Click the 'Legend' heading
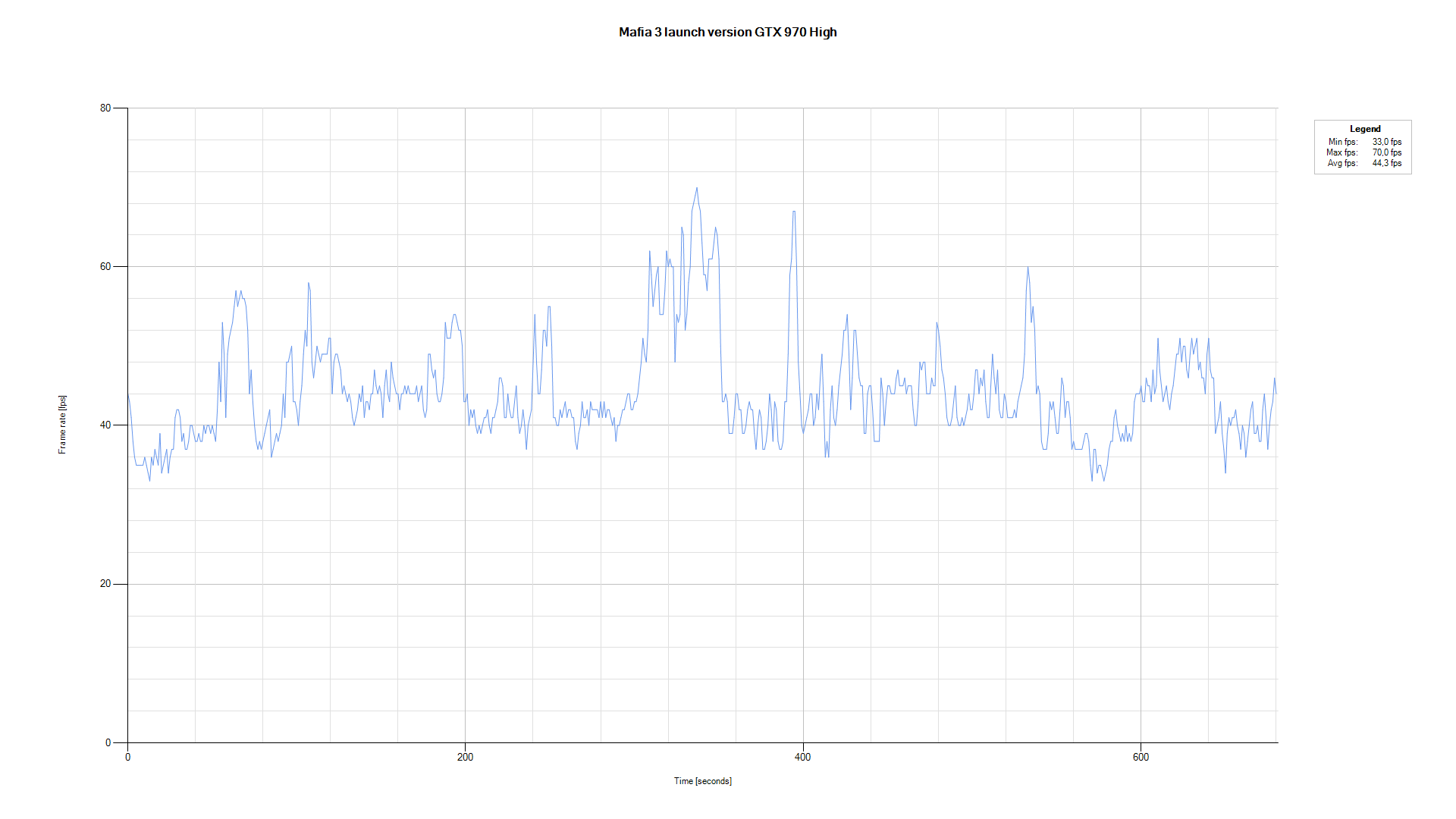 pyautogui.click(x=1365, y=129)
